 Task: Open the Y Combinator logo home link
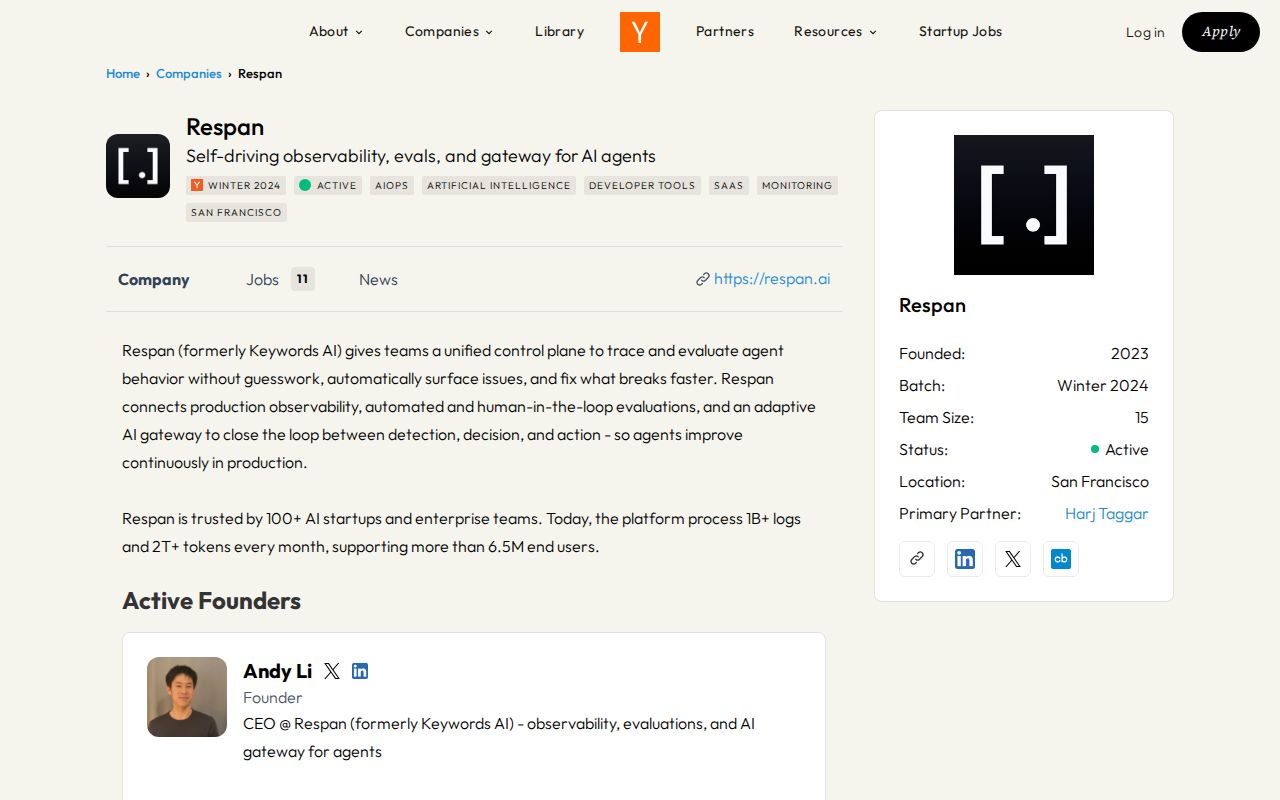(640, 32)
